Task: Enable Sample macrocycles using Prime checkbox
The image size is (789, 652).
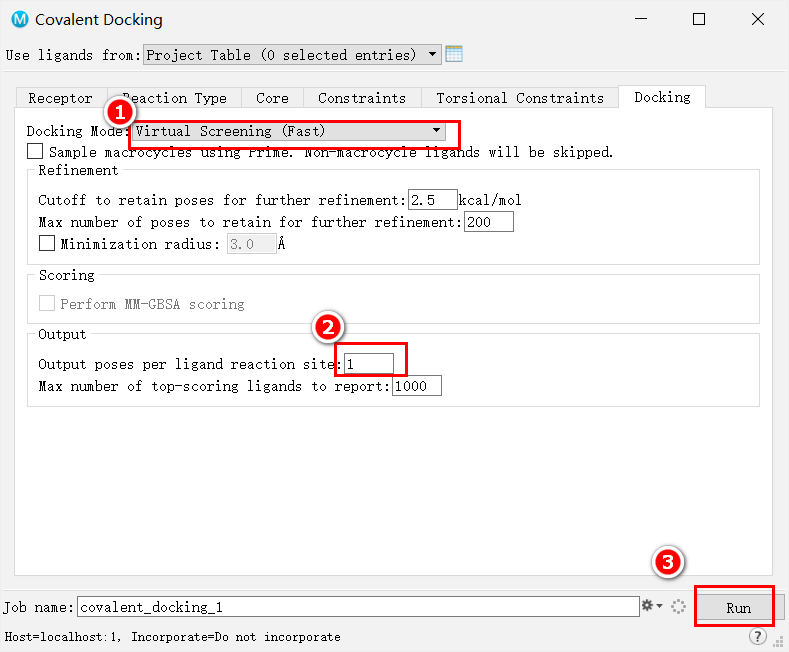Action: pos(35,151)
